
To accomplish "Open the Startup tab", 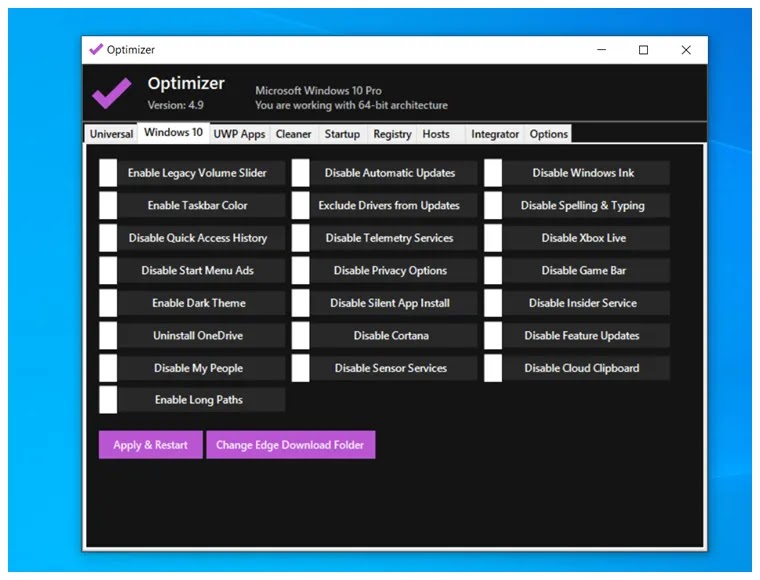I will pos(342,134).
